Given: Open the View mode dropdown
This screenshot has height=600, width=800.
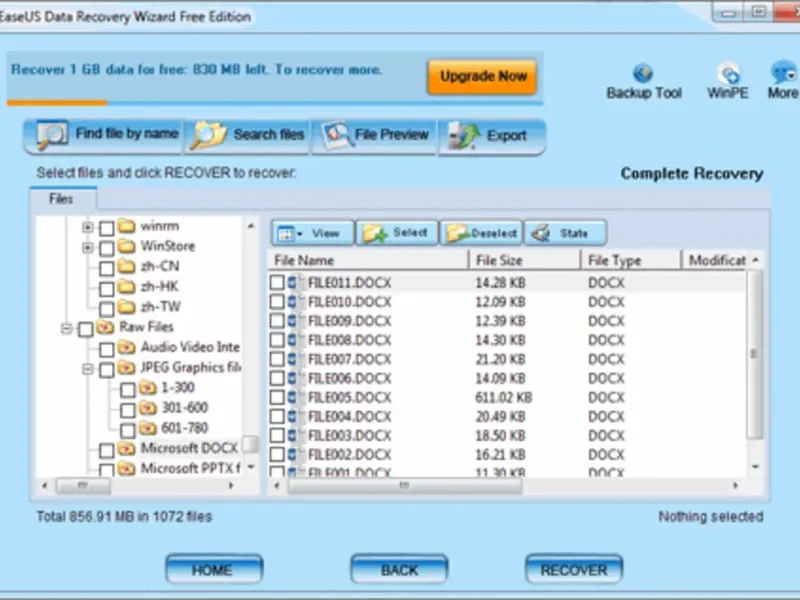Looking at the screenshot, I should pyautogui.click(x=312, y=233).
